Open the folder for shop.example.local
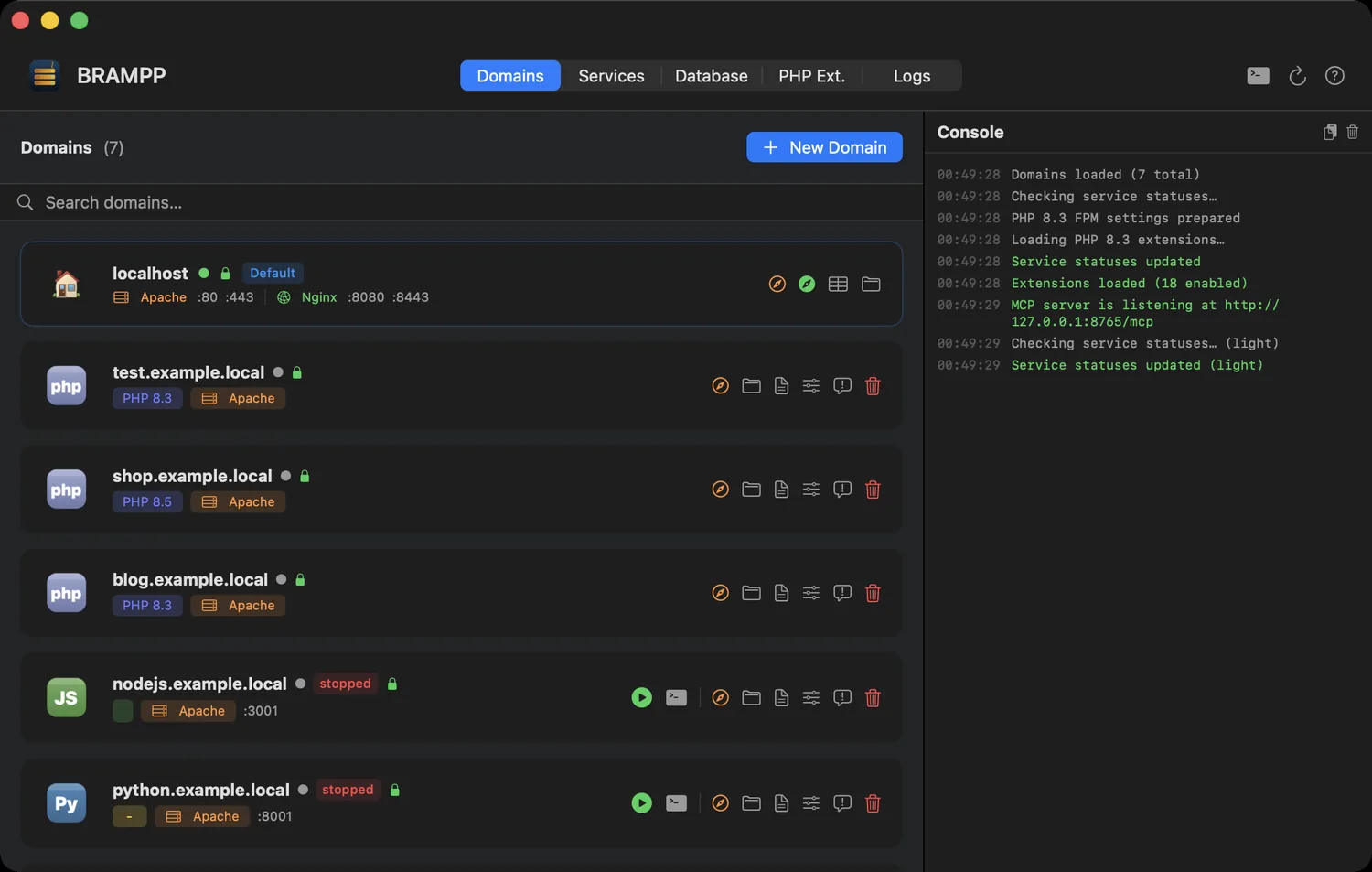Image resolution: width=1372 pixels, height=872 pixels. click(751, 490)
